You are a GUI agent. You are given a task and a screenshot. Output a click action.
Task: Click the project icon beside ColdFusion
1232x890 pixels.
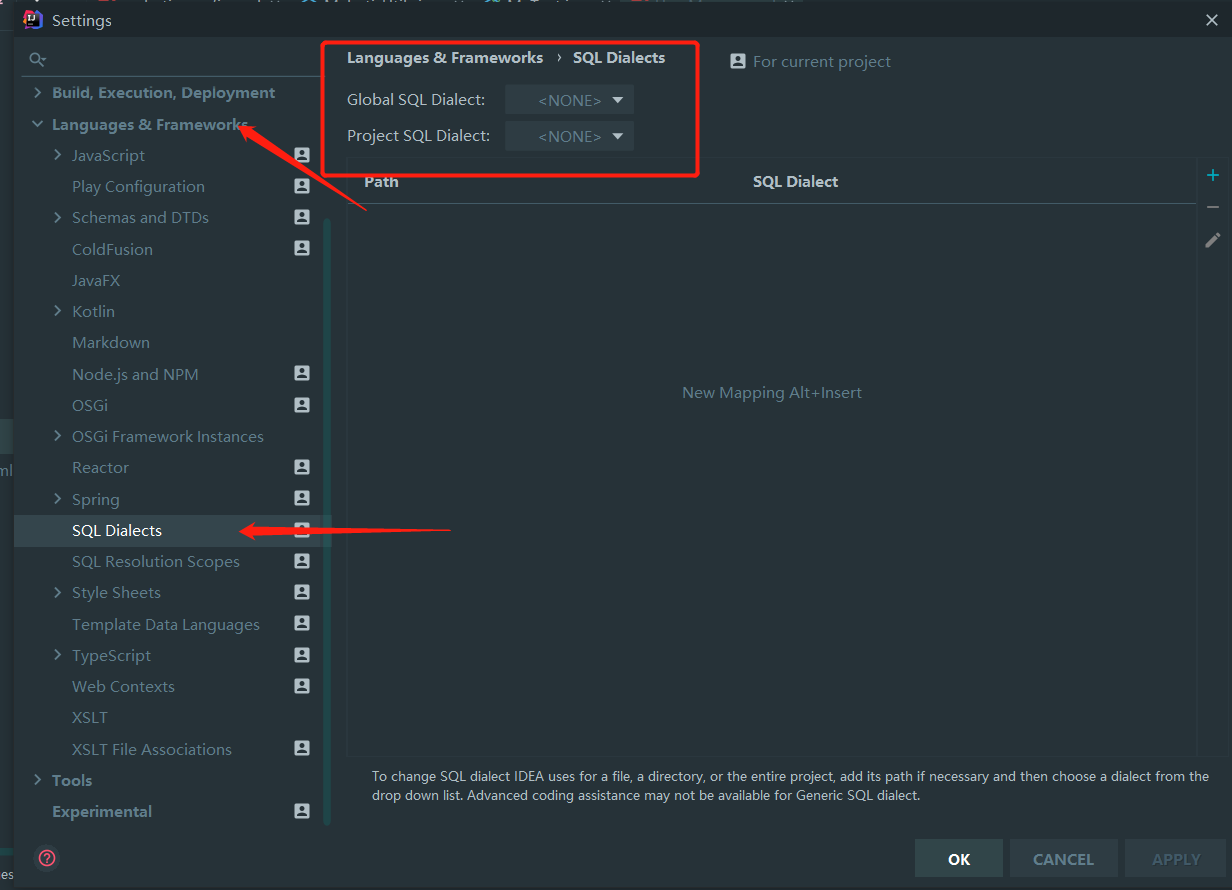(x=302, y=248)
